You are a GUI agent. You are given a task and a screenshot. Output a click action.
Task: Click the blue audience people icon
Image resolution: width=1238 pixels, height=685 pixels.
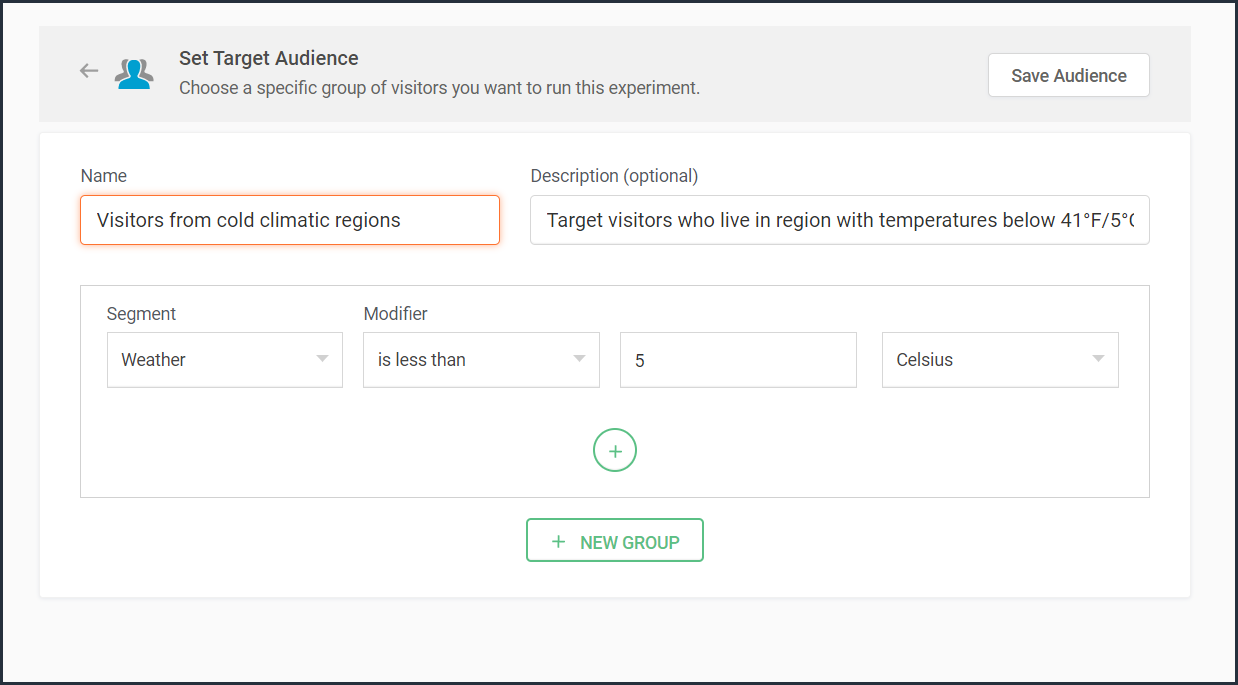click(133, 73)
